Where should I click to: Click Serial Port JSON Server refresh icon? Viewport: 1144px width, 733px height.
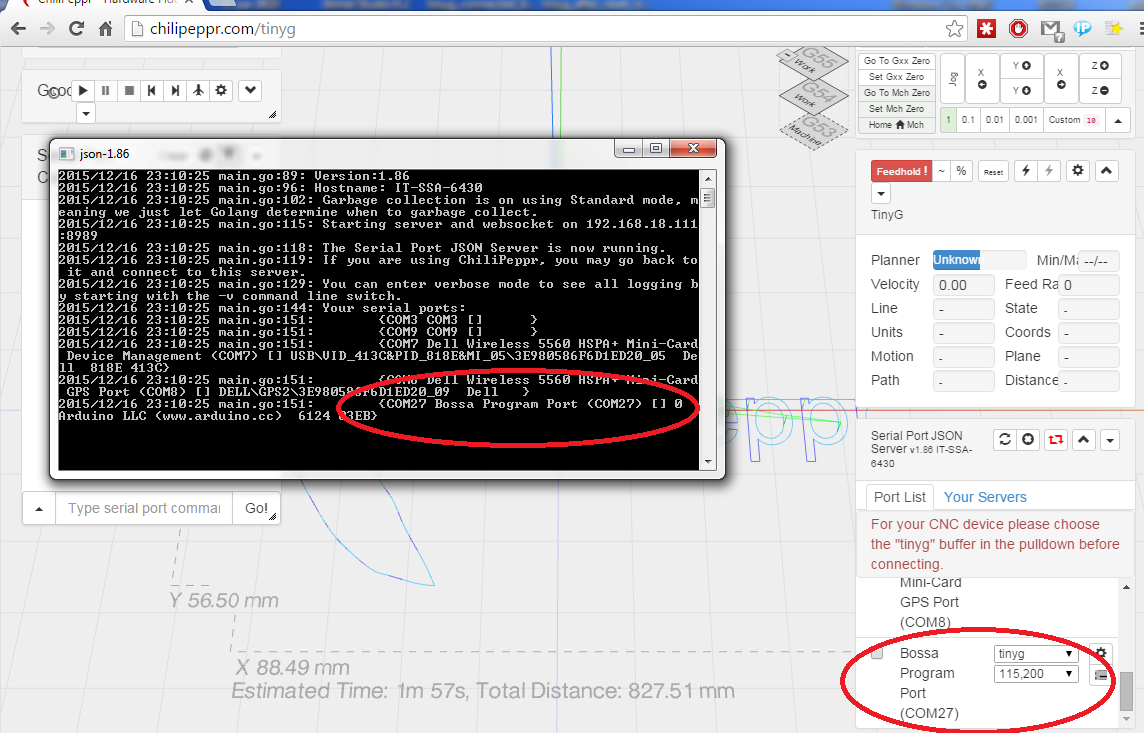[1005, 439]
